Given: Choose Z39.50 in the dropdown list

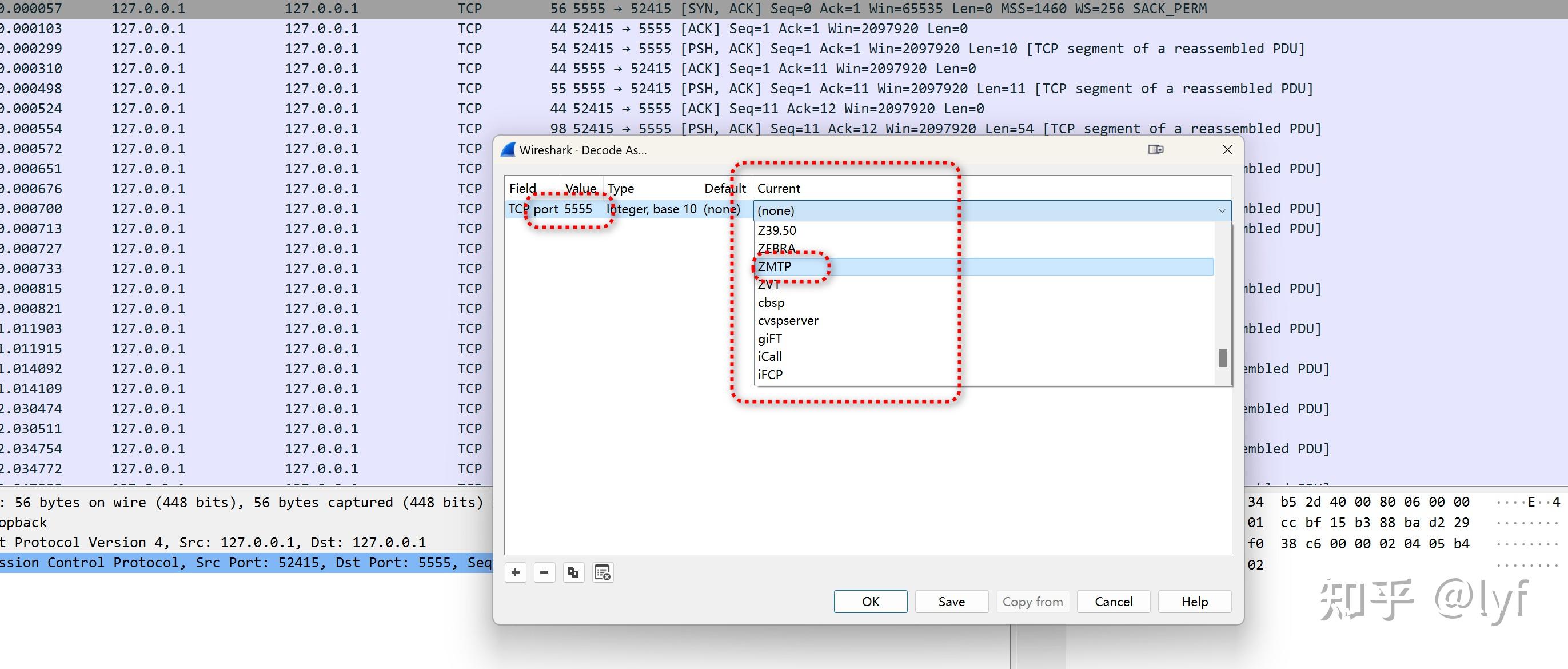Looking at the screenshot, I should point(777,230).
